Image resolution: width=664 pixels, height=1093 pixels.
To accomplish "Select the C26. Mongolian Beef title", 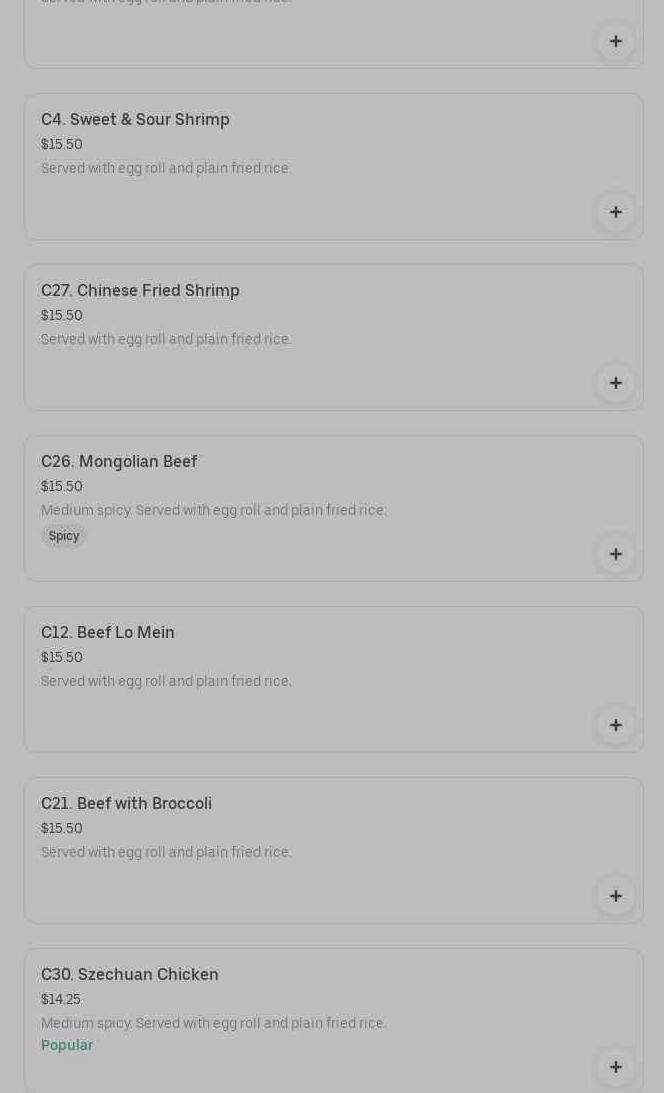I will (119, 462).
